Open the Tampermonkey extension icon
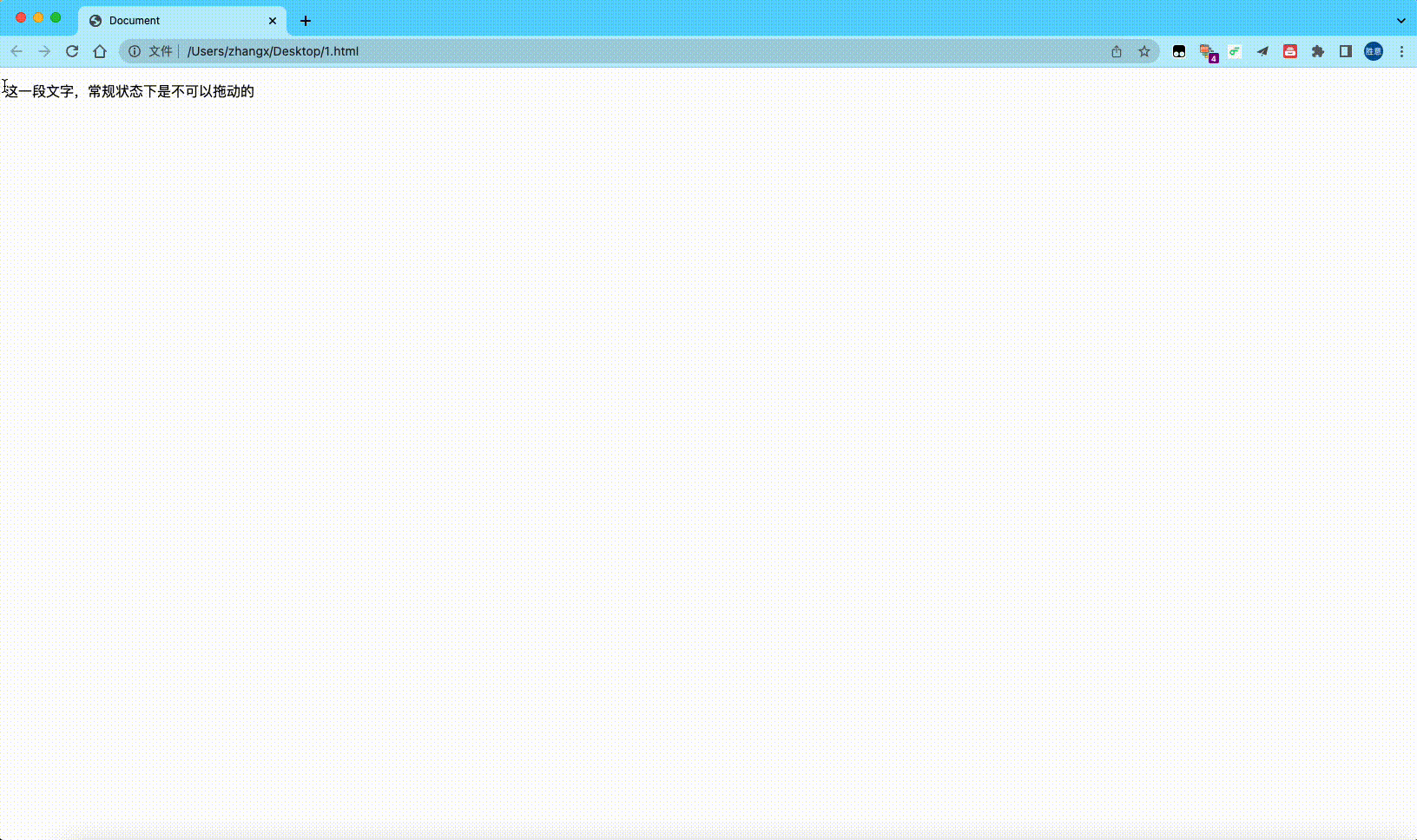Viewport: 1417px width, 840px height. 1179,51
